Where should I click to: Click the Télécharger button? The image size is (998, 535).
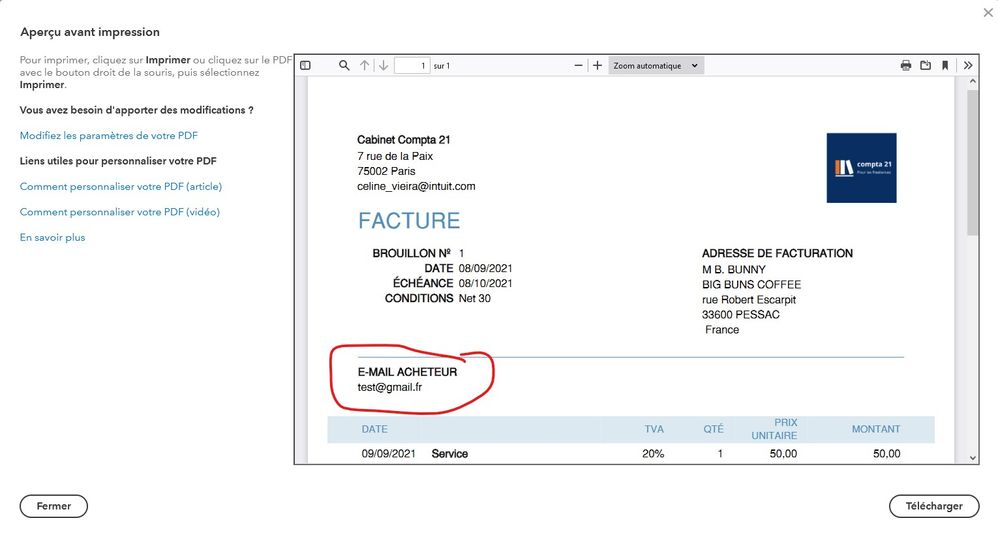click(x=934, y=506)
